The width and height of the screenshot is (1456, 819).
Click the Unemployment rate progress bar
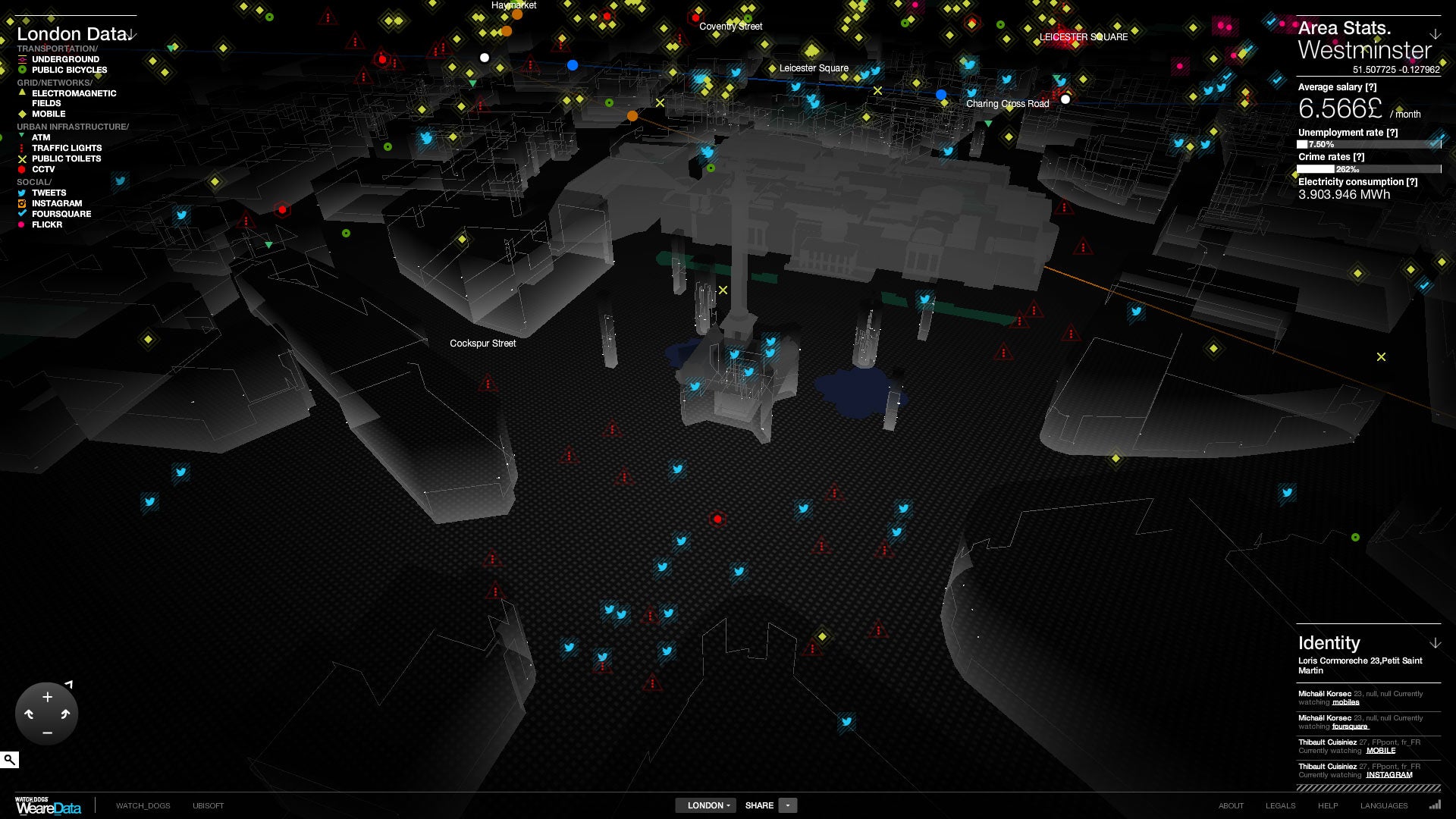point(1369,144)
